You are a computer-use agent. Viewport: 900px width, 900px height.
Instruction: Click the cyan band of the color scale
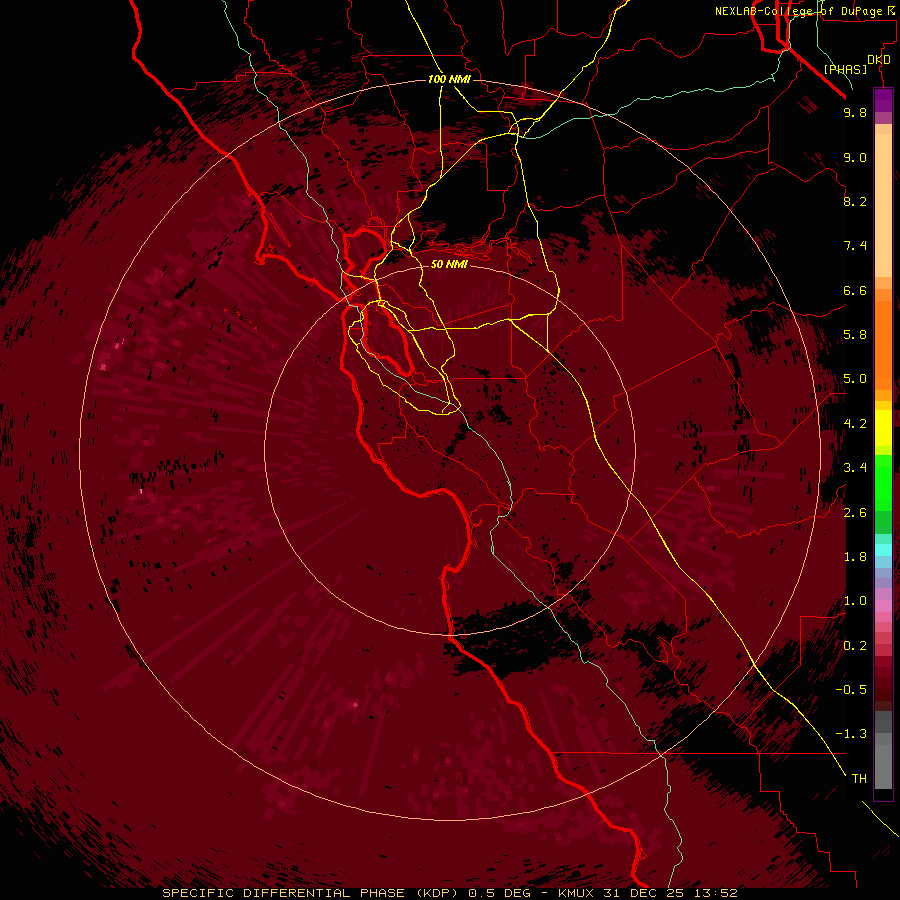tap(883, 549)
